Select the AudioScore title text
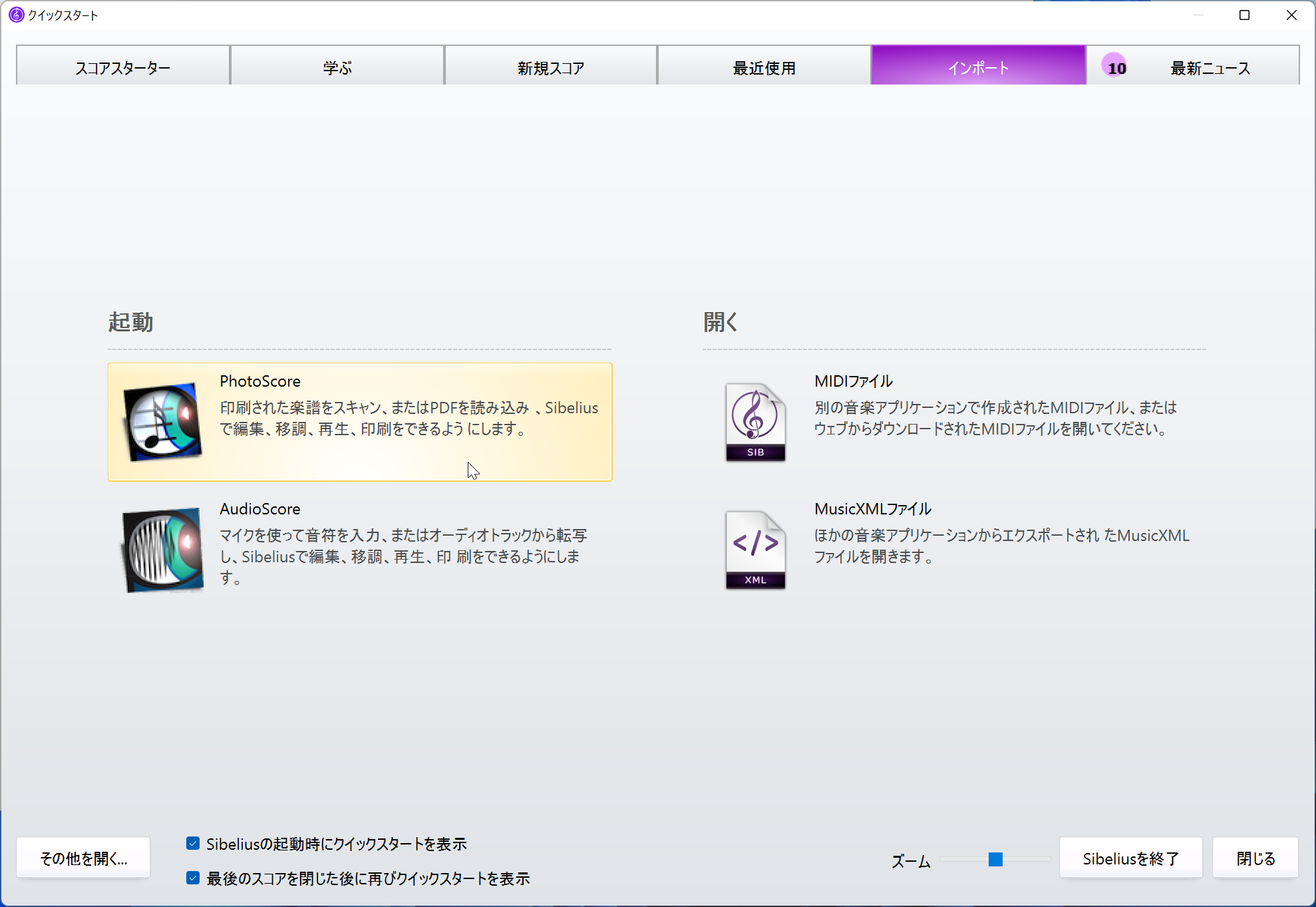Screen dimensions: 1316x907 [260, 509]
